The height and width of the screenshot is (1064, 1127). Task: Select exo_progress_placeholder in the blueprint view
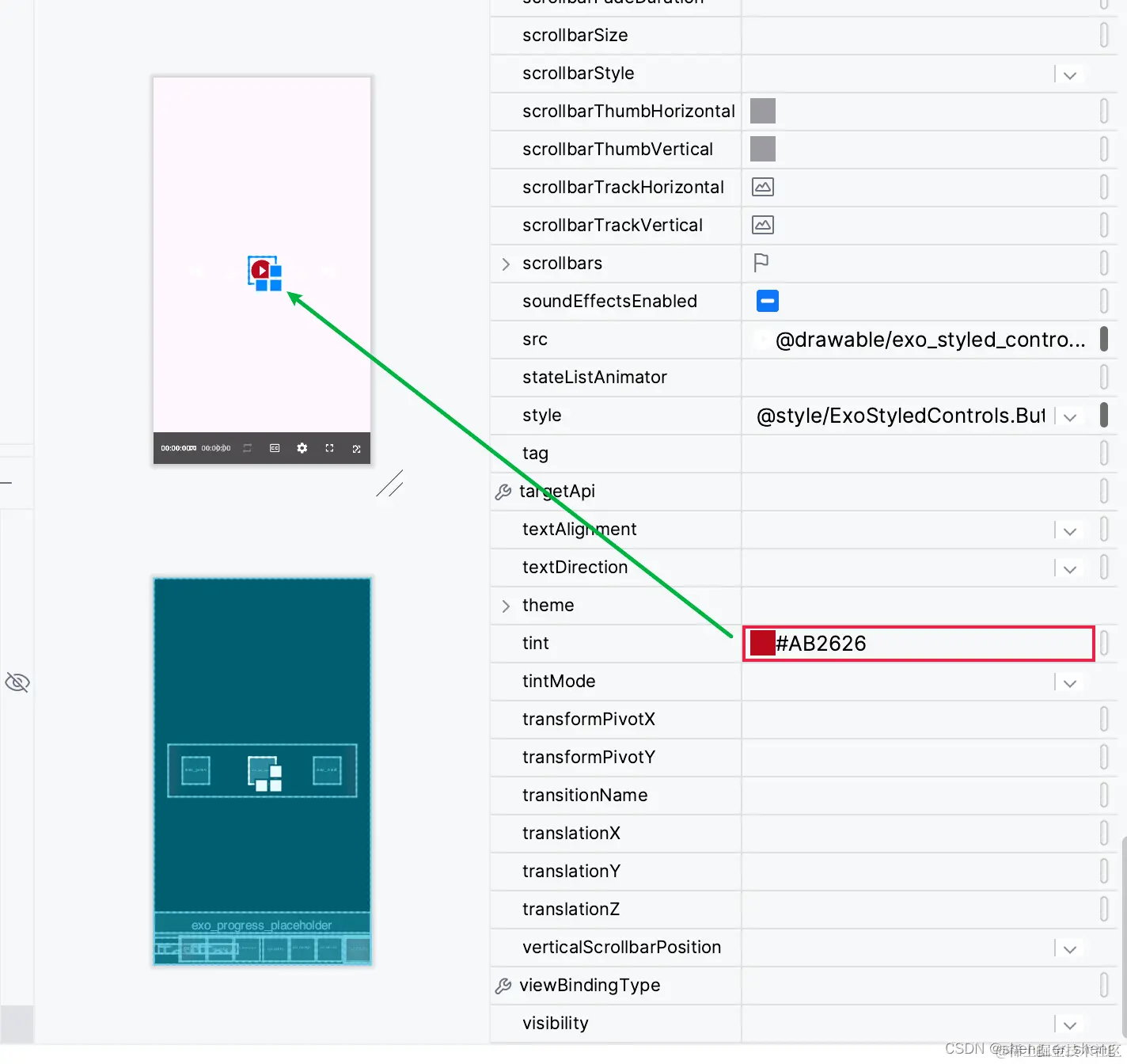pos(261,925)
